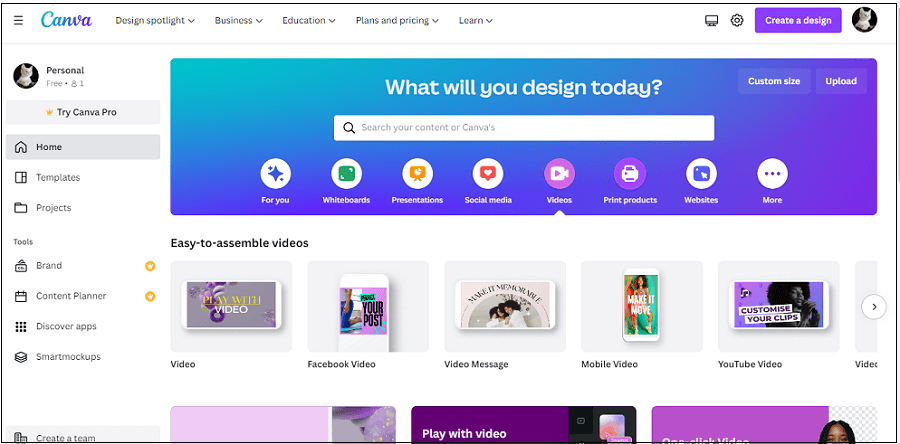This screenshot has height=444, width=900.
Task: Click the Canva logo
Action: point(67,20)
